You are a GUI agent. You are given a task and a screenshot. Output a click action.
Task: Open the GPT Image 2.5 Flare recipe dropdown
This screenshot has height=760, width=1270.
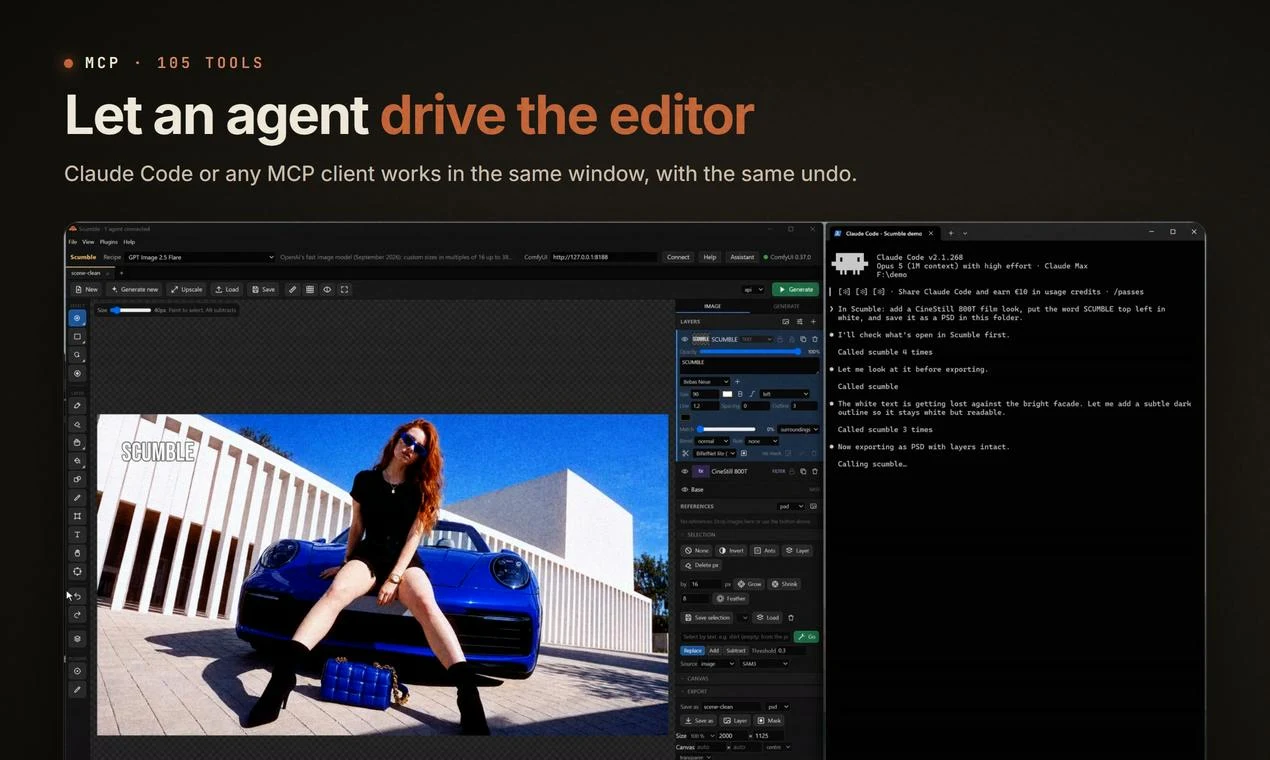200,257
